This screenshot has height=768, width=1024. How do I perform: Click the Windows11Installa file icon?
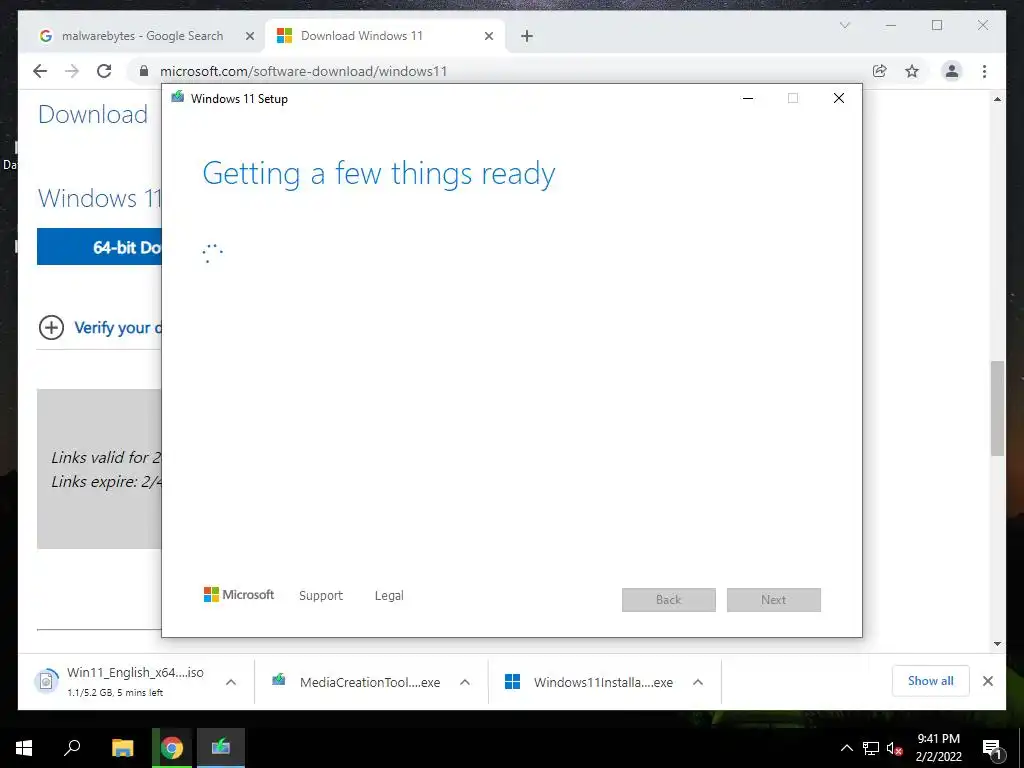(x=513, y=682)
